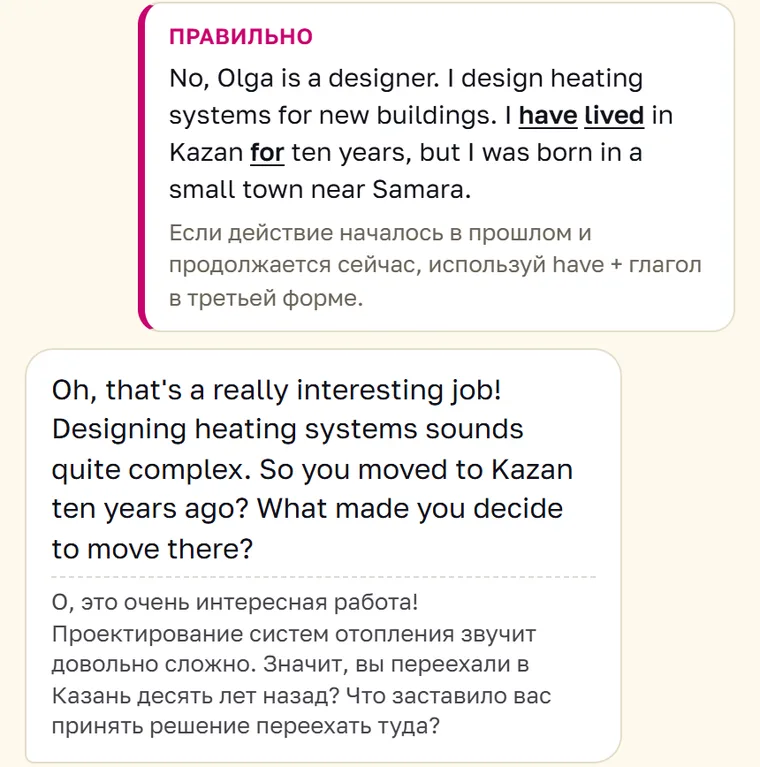
Task: Click the question "What made you decide to move there?"
Action: (307, 529)
